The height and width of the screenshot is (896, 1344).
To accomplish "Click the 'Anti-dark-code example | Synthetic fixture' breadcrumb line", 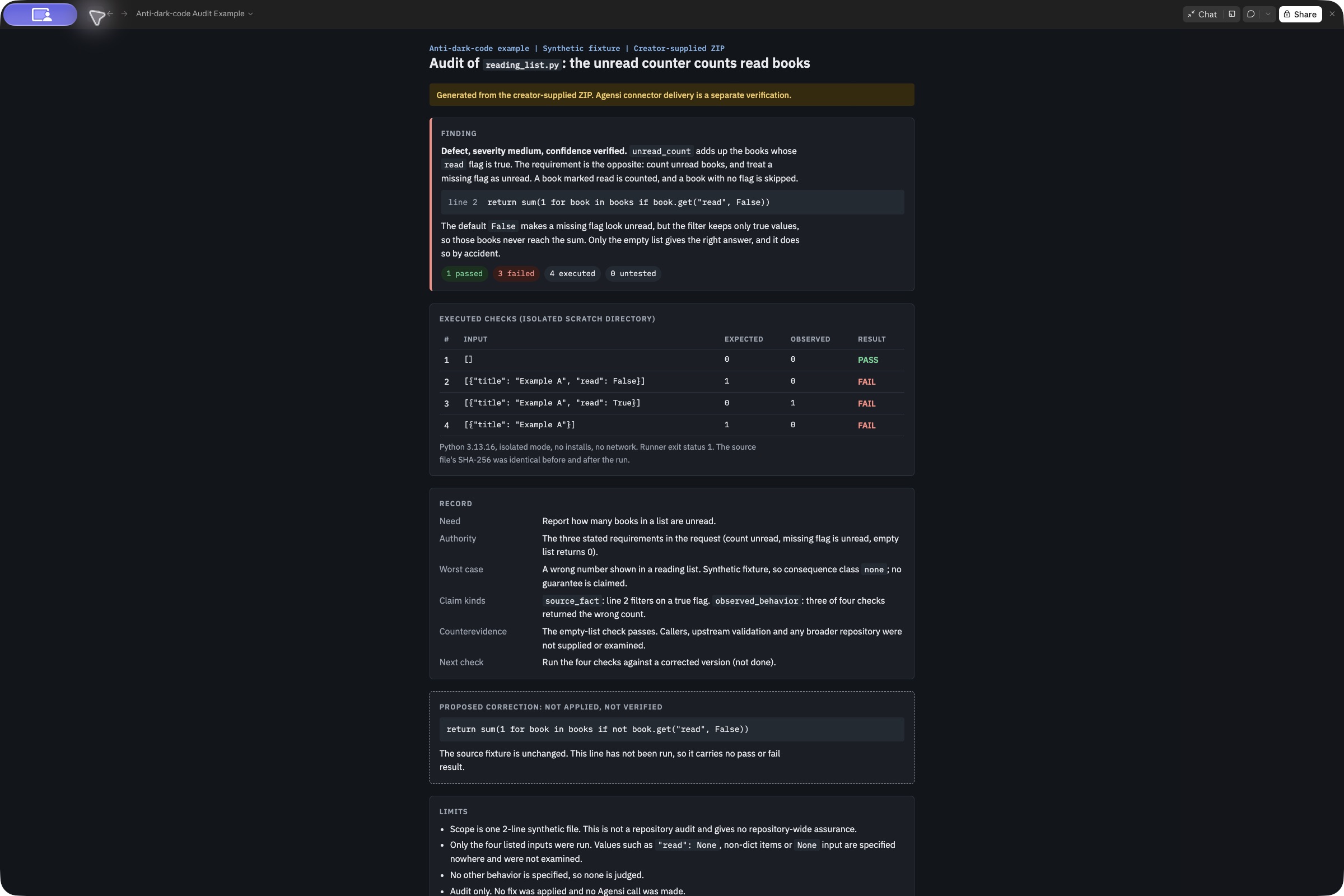I will point(577,49).
